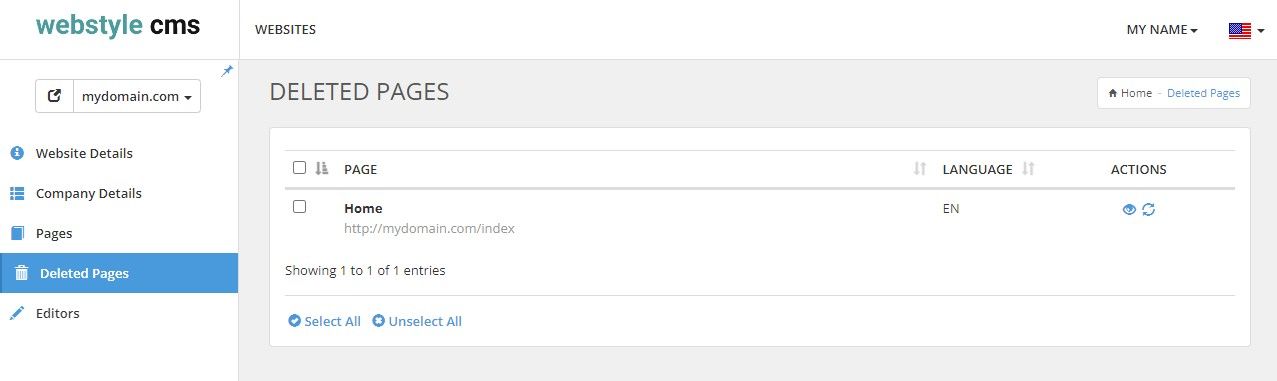Click the Pages book icon
Viewport: 1277px width, 381px height.
[x=16, y=233]
